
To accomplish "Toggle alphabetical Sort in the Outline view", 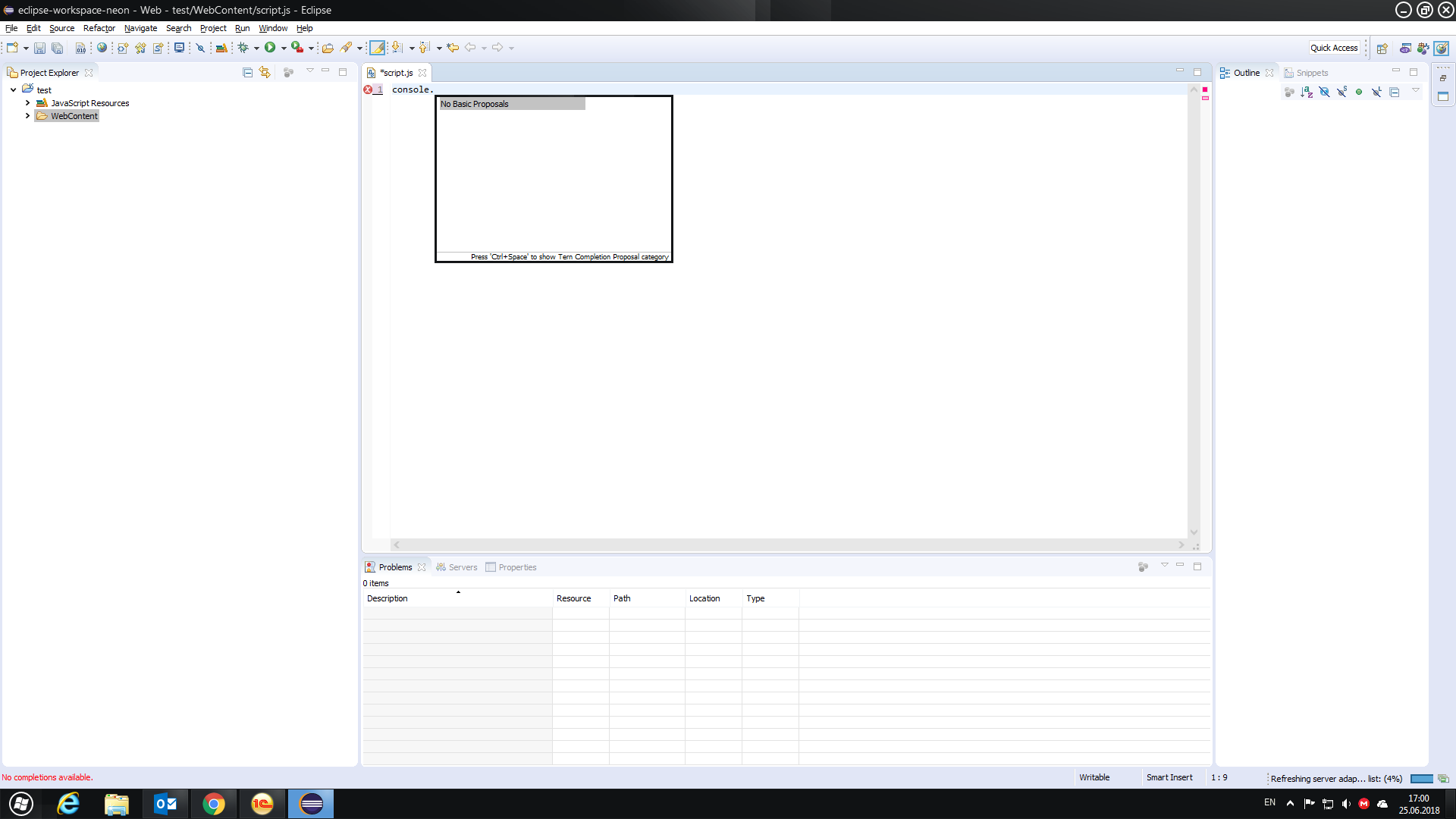I will click(1306, 93).
